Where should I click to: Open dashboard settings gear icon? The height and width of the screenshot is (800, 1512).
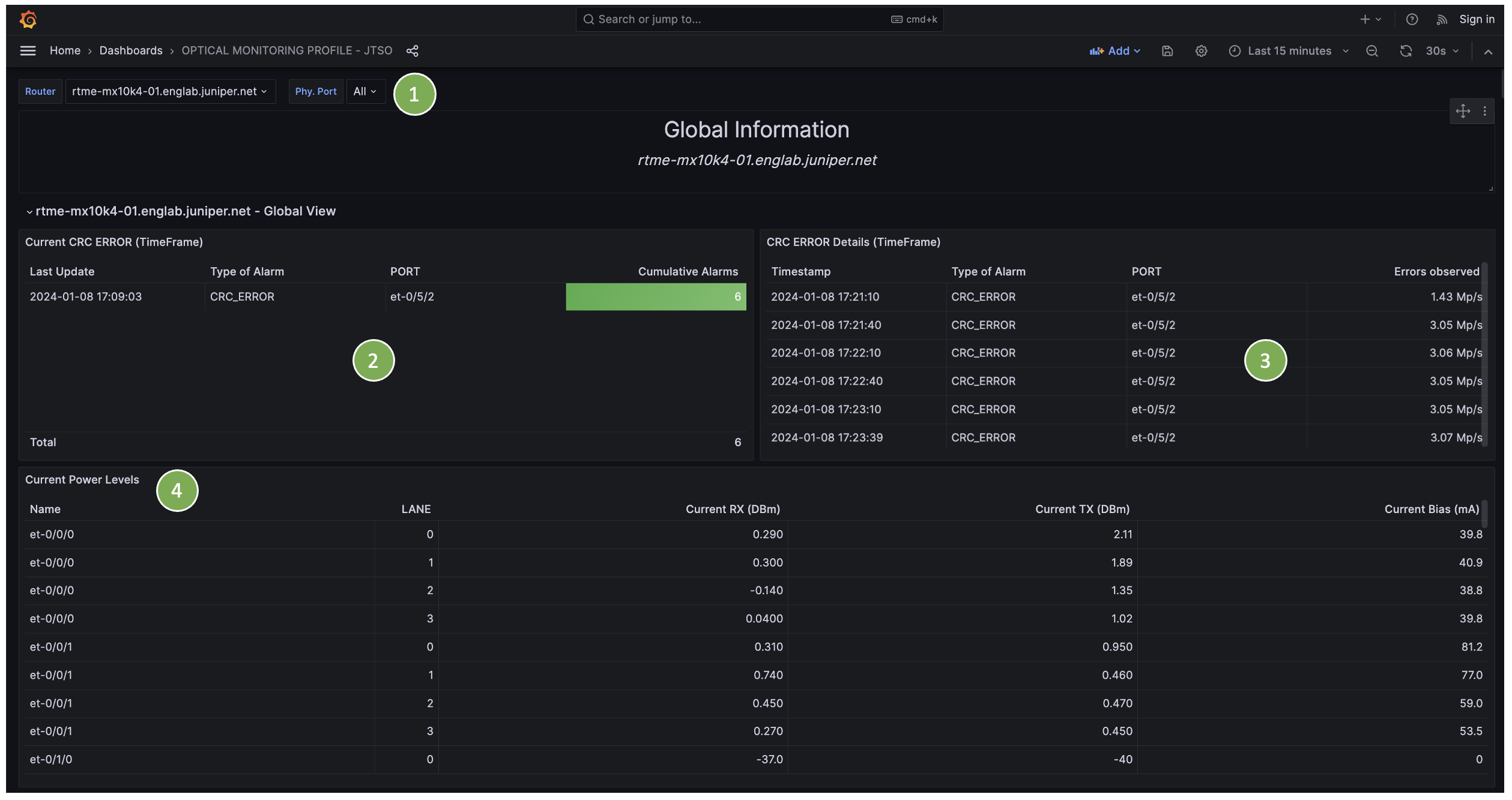(x=1201, y=51)
